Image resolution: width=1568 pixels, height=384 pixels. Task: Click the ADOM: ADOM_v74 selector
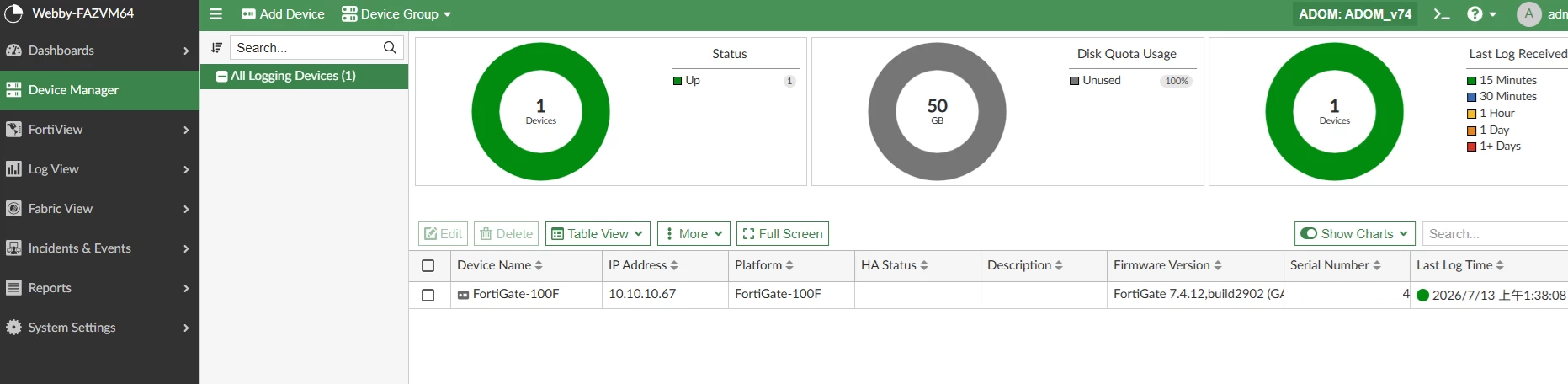tap(1355, 14)
